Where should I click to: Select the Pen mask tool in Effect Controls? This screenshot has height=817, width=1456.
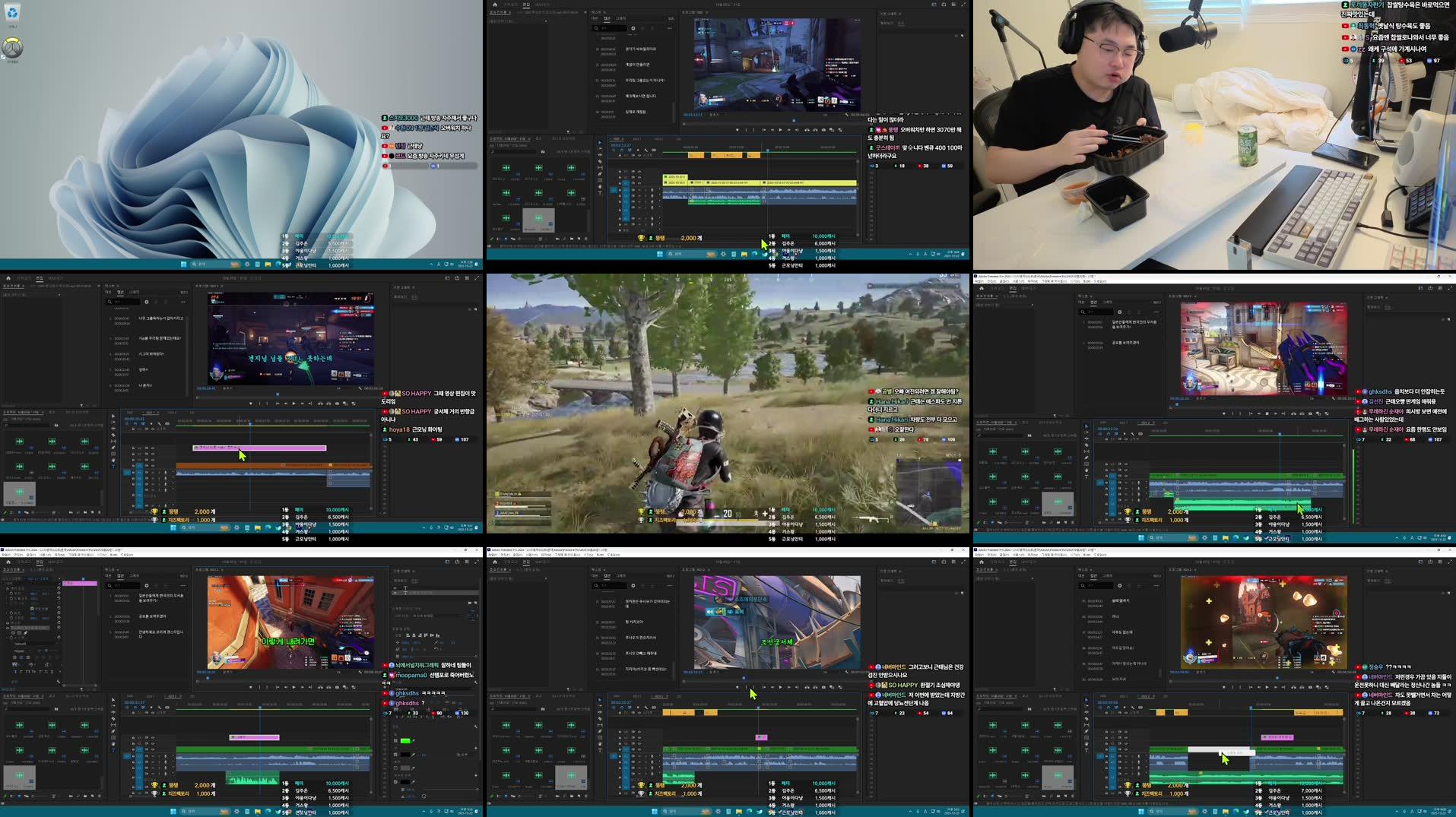[x=27, y=632]
